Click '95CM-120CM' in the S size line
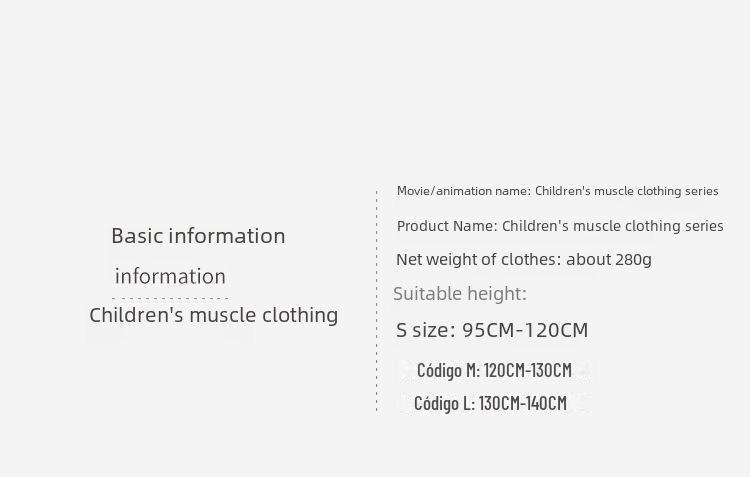This screenshot has height=477, width=750. coord(525,330)
